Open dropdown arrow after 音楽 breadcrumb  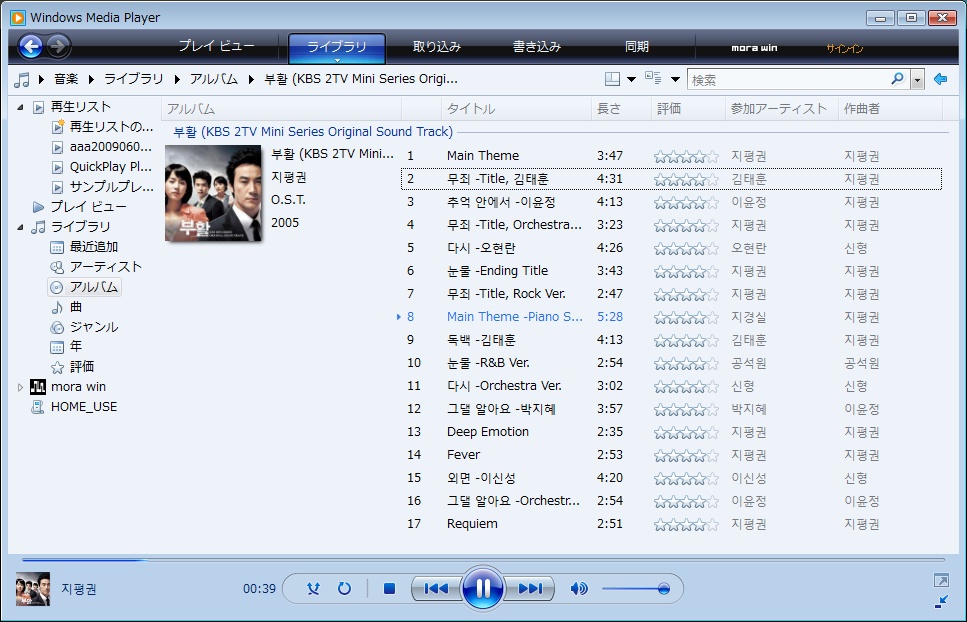tap(91, 79)
